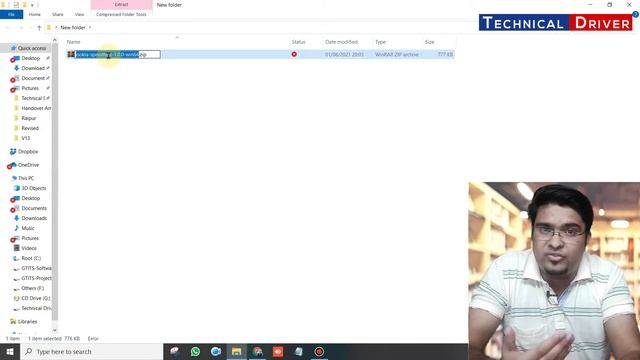Image resolution: width=640 pixels, height=360 pixels.
Task: Open the Music folder
Action: click(28, 228)
